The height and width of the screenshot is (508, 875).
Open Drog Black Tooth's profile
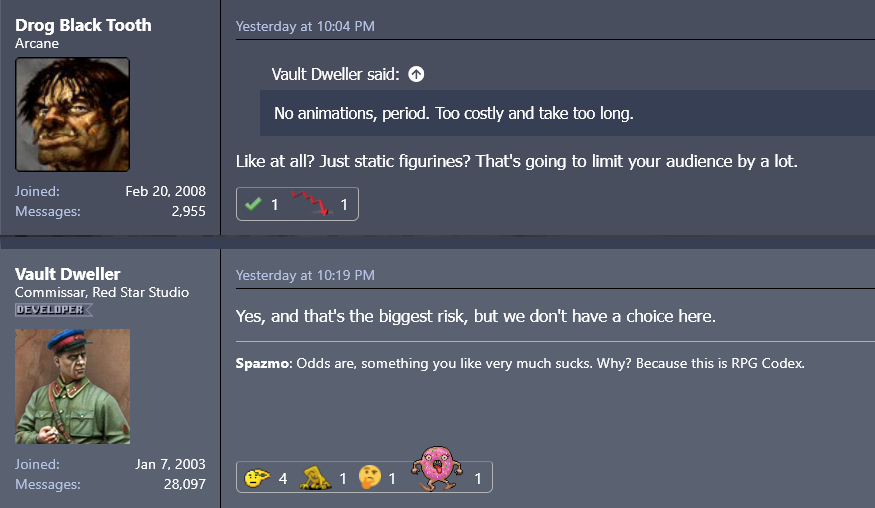(83, 25)
